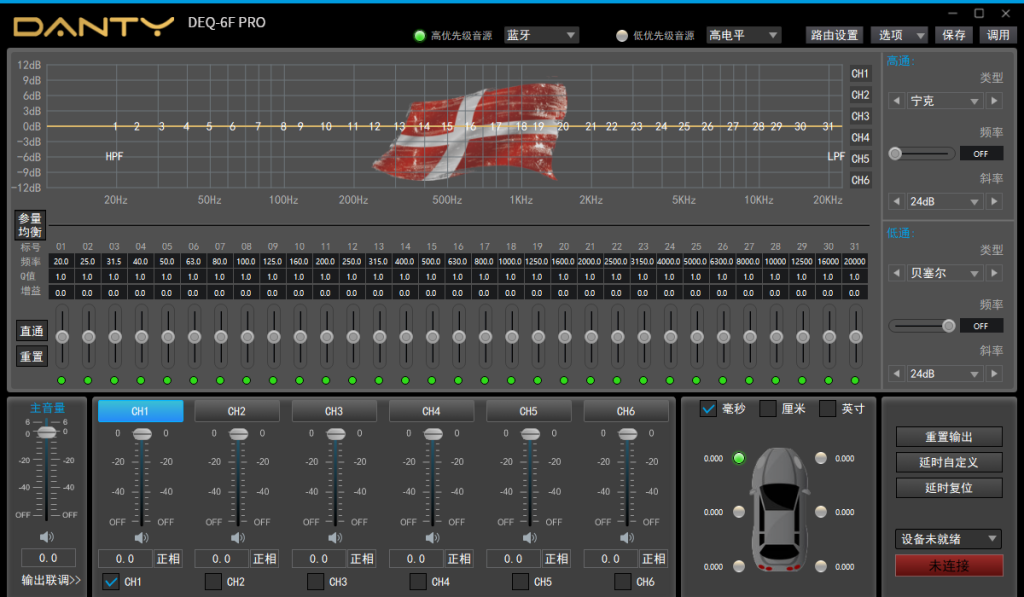Mute CH1 with its speaker icon
The height and width of the screenshot is (597, 1024).
click(141, 538)
